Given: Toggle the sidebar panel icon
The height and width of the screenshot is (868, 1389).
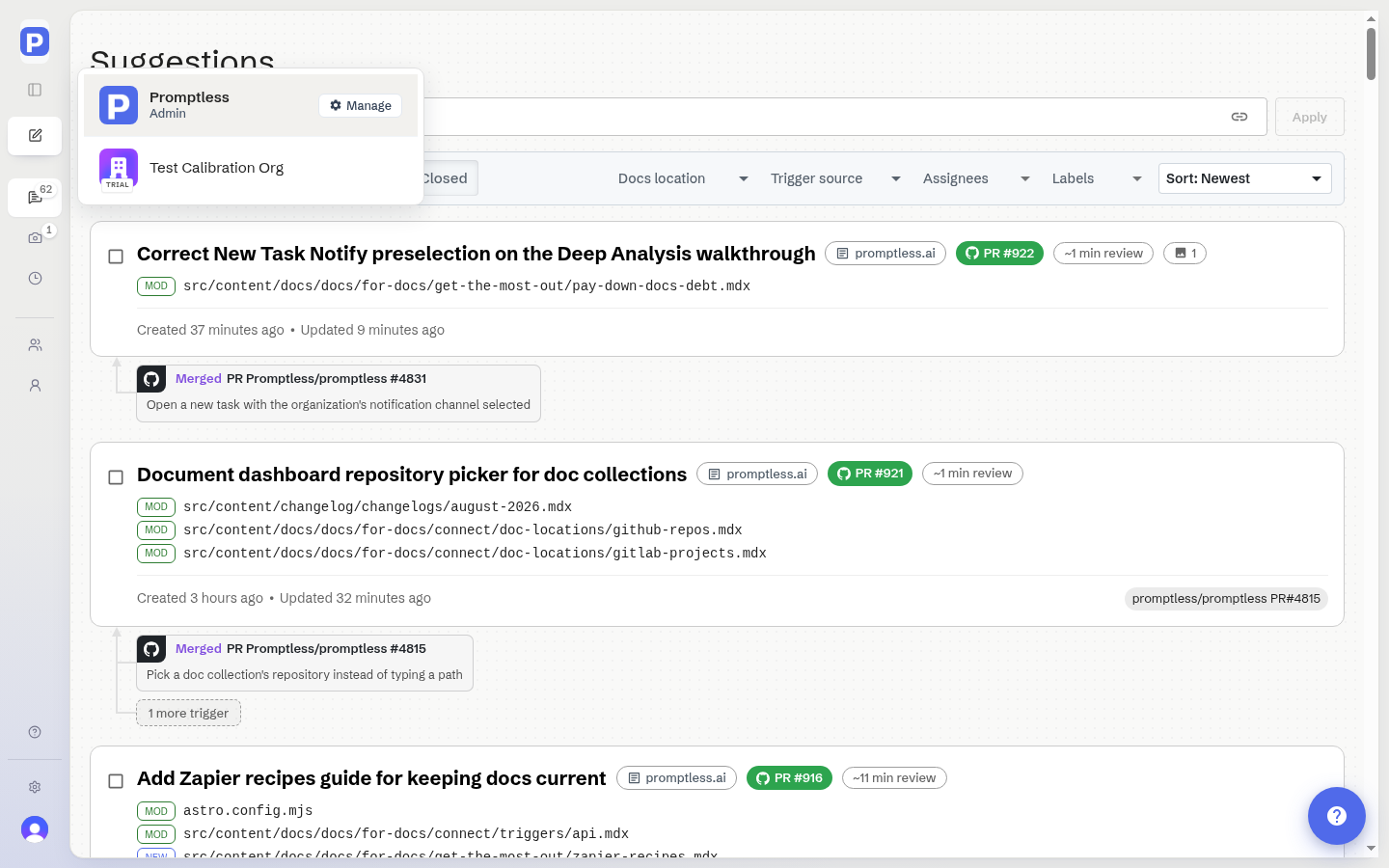Looking at the screenshot, I should (35, 90).
